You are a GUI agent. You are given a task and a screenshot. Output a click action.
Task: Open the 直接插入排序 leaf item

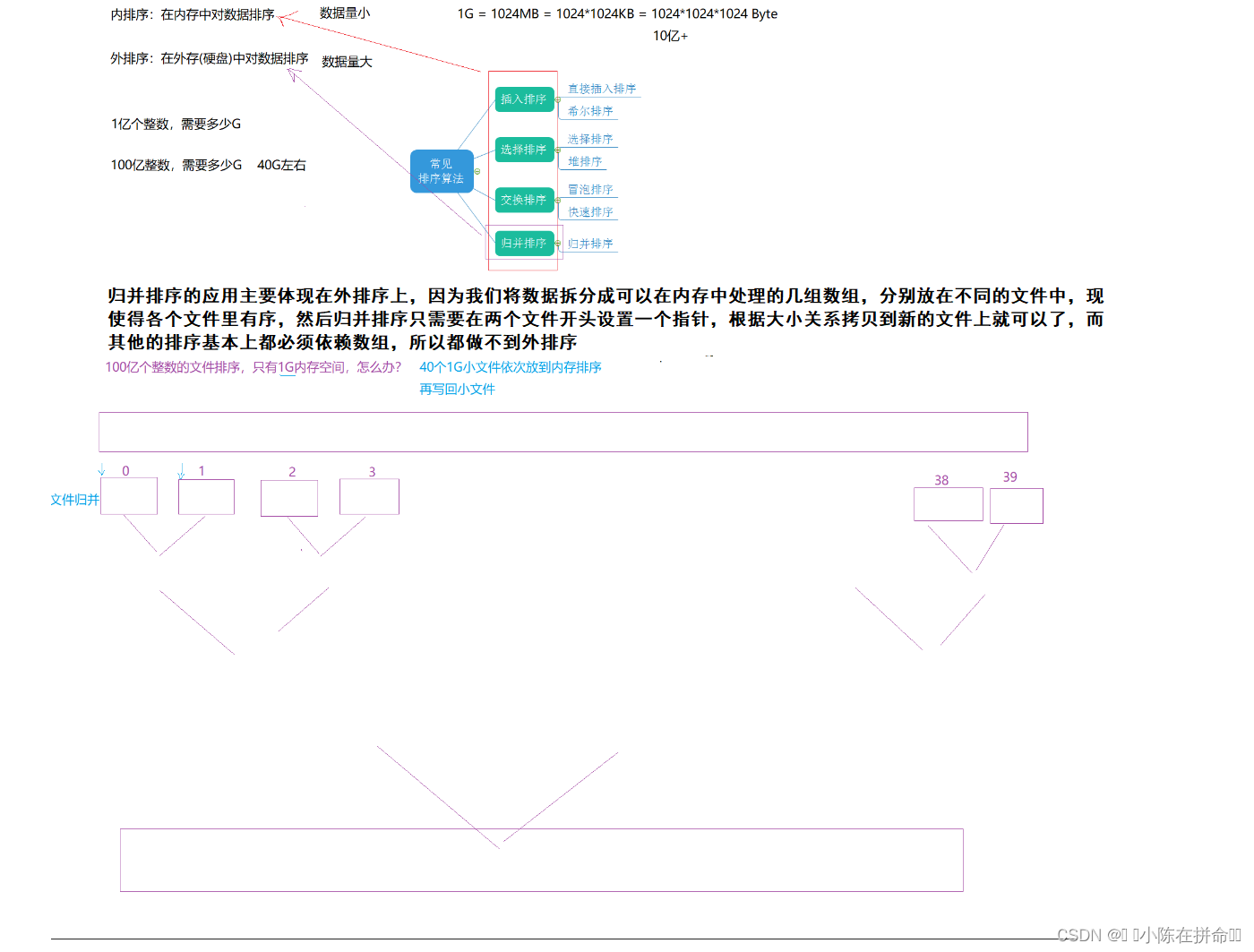tap(602, 89)
